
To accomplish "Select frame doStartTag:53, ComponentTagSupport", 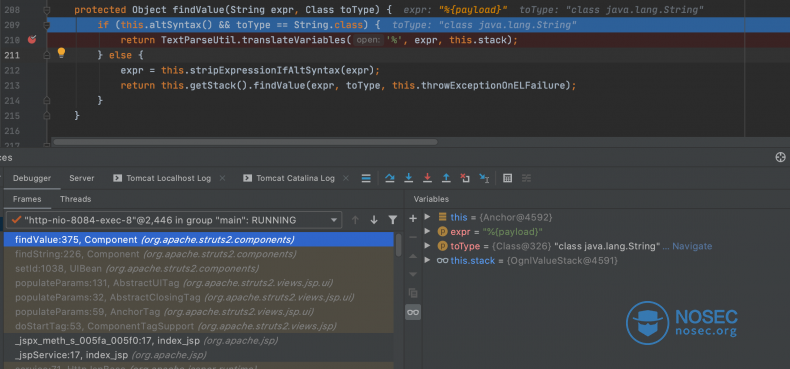I will (x=199, y=326).
